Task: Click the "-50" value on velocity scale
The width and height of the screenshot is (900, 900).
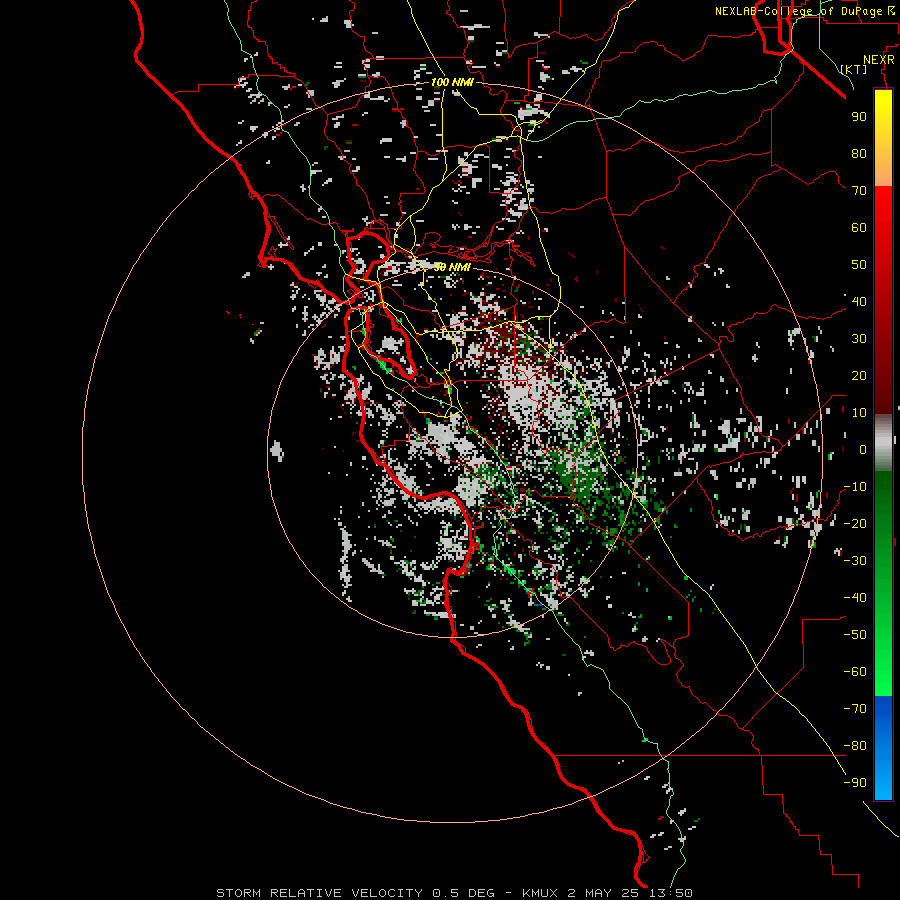Action: (x=855, y=635)
